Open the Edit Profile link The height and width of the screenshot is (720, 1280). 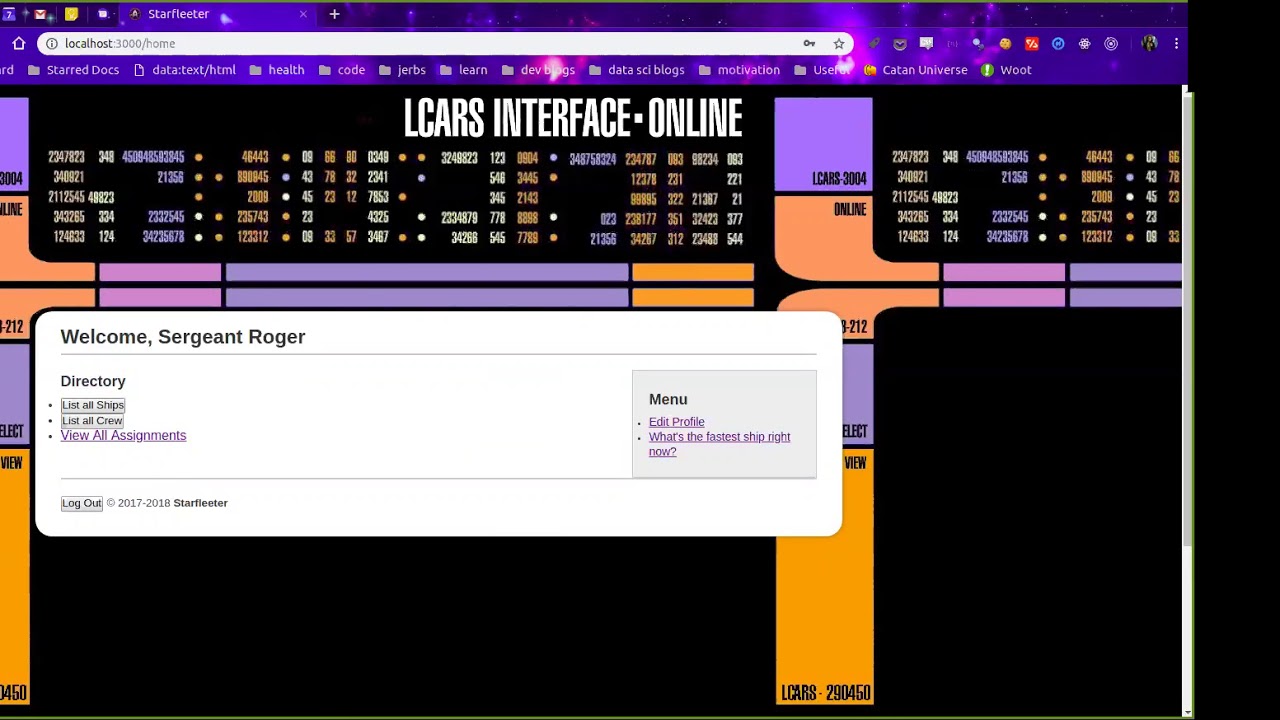point(676,422)
